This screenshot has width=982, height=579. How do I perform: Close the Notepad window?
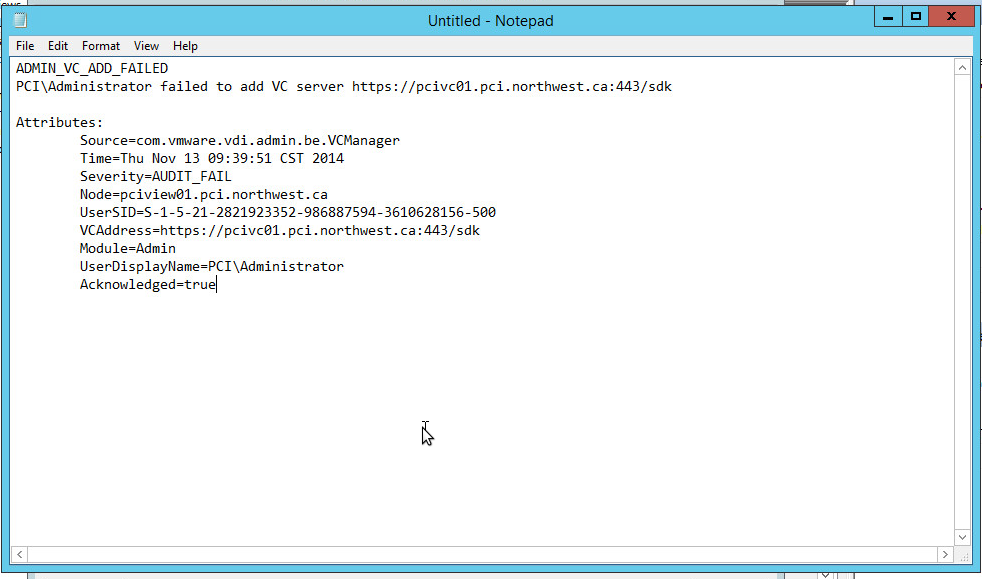(951, 17)
